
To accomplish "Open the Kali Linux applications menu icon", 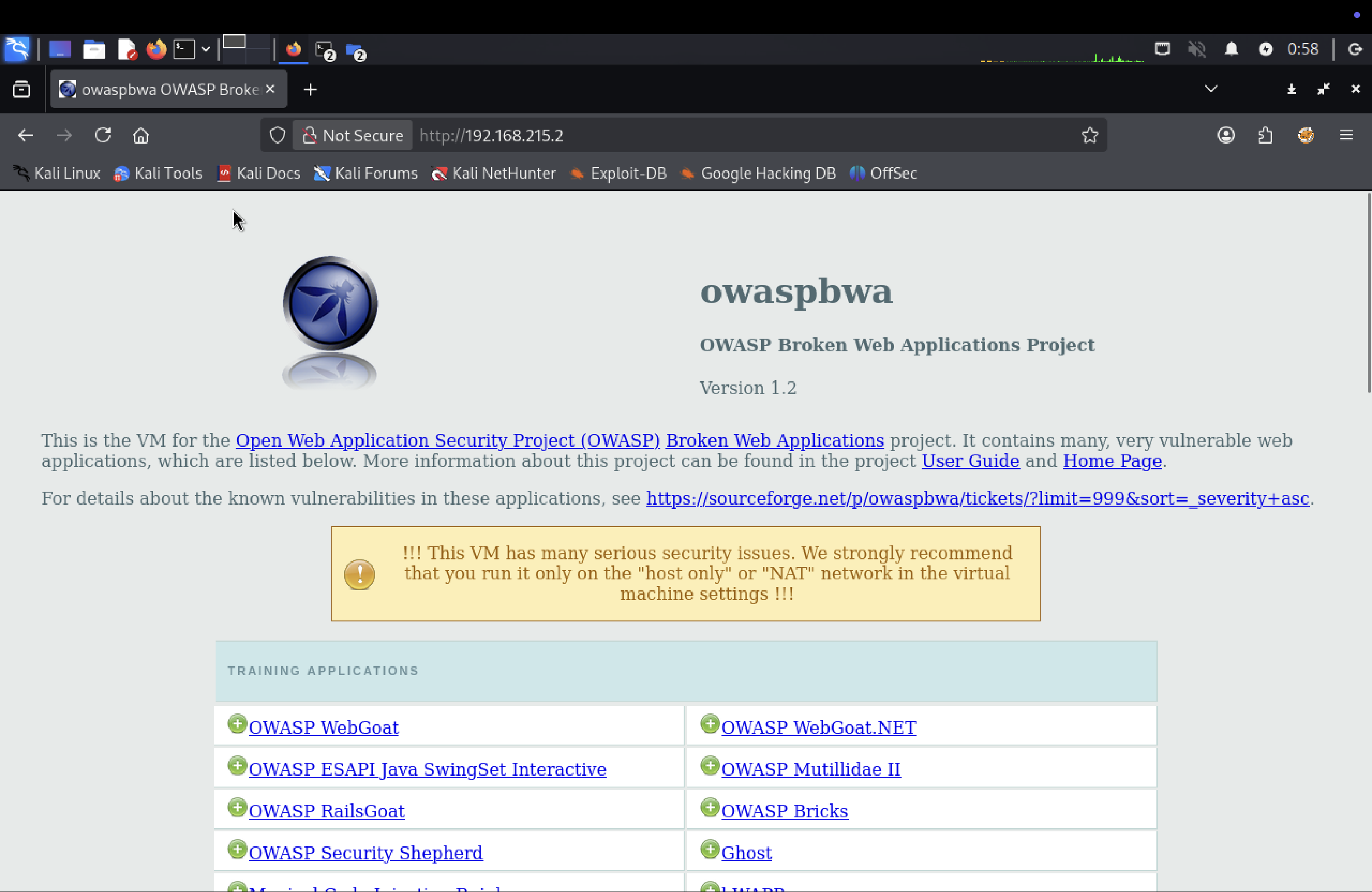I will click(x=17, y=49).
